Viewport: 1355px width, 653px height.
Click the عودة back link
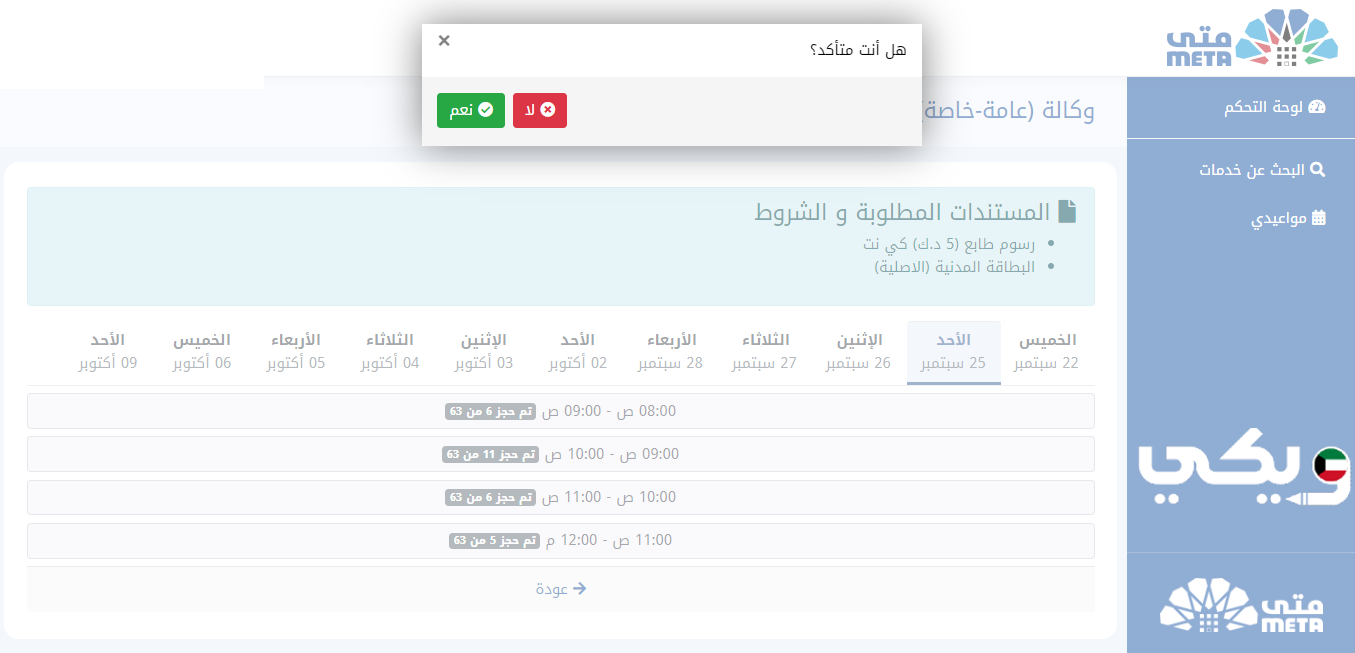tap(561, 589)
